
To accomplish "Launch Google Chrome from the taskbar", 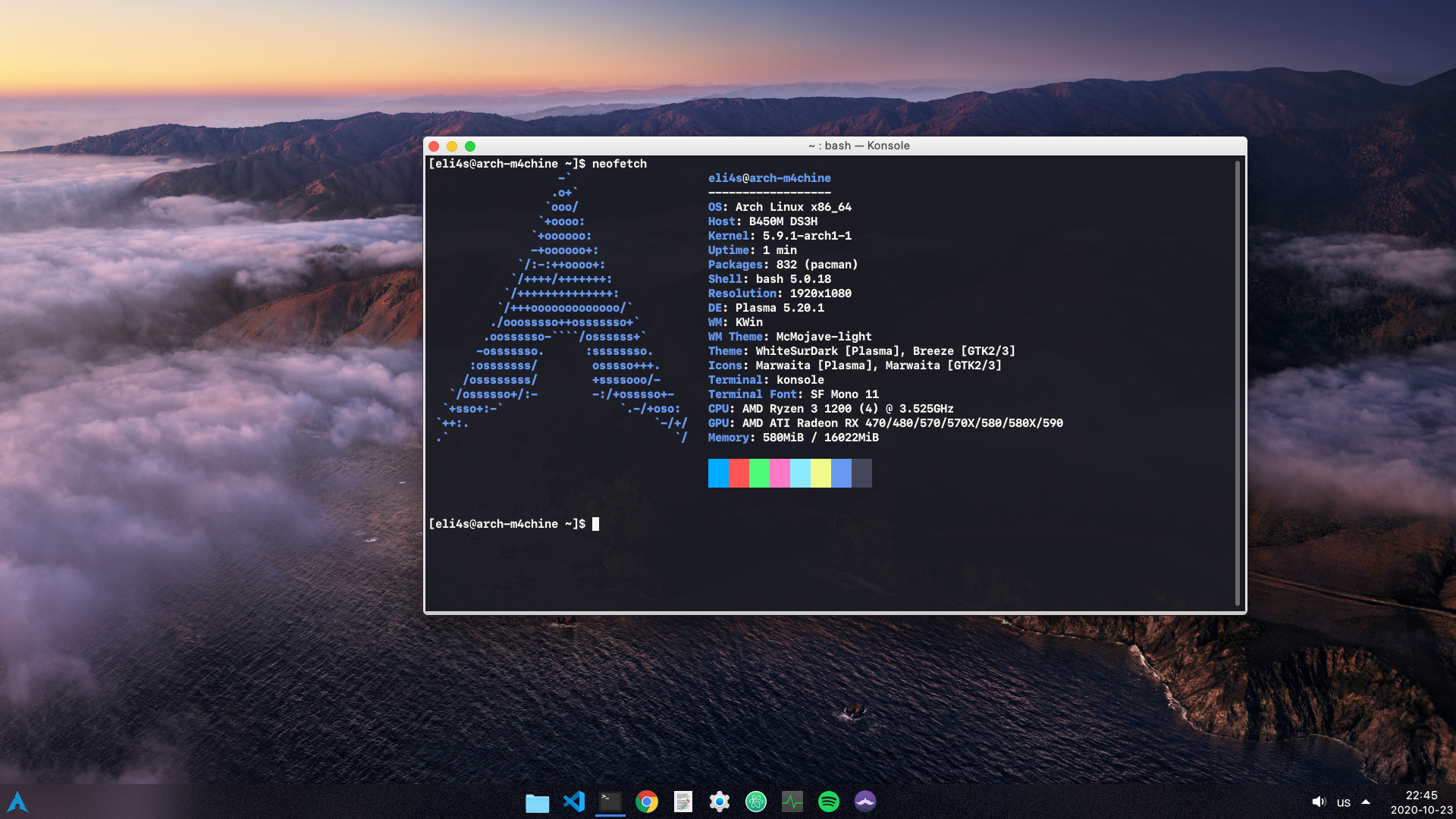I will tap(647, 802).
